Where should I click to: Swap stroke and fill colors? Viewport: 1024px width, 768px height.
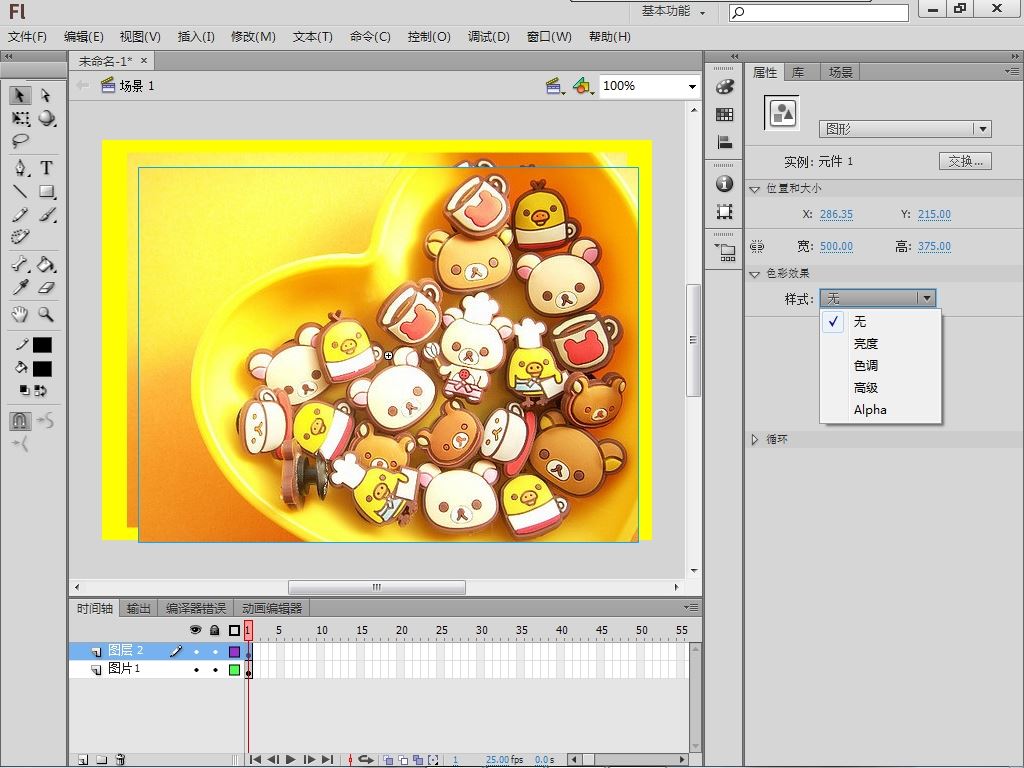click(40, 391)
